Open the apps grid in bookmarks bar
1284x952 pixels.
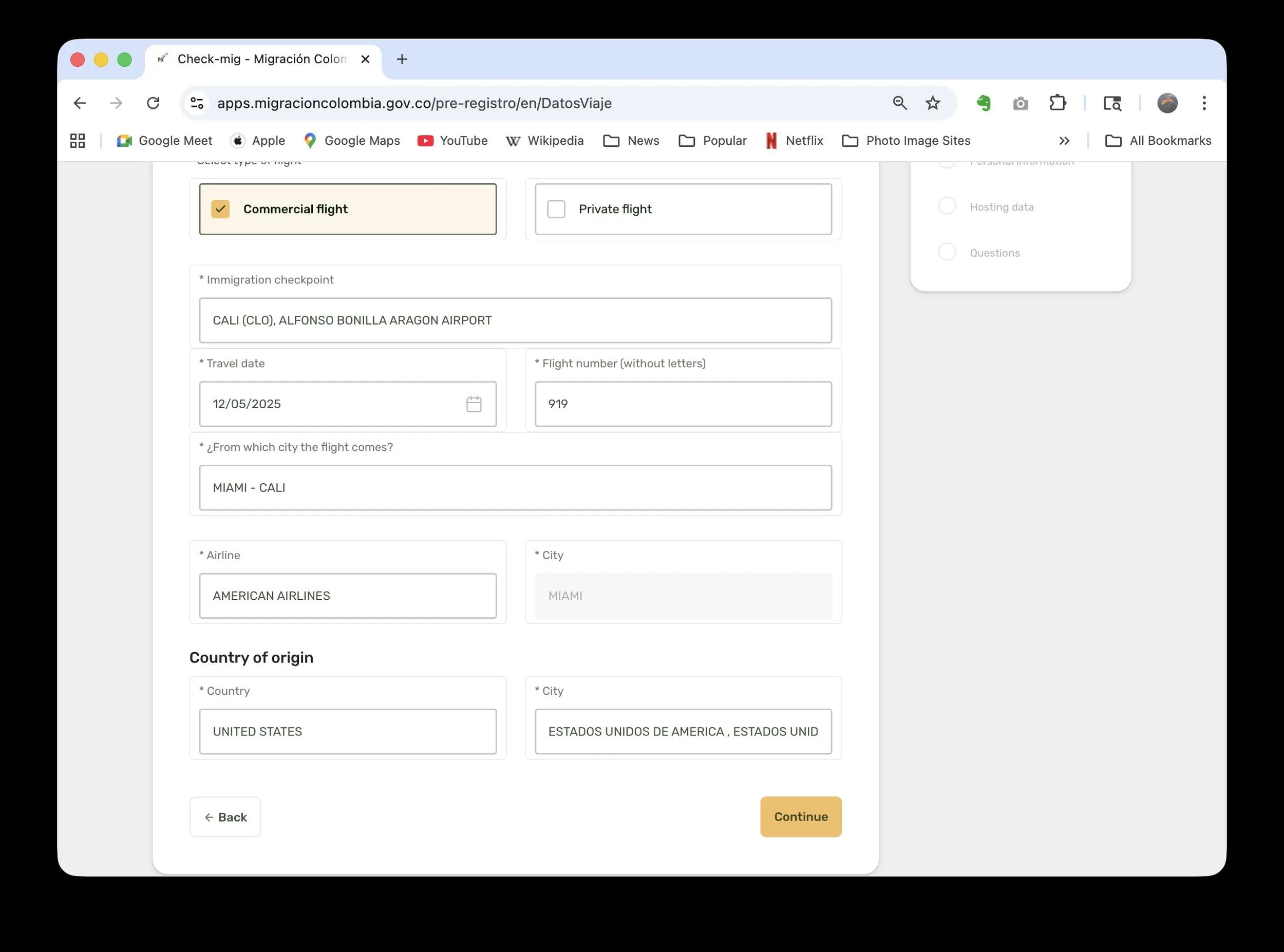pyautogui.click(x=77, y=141)
